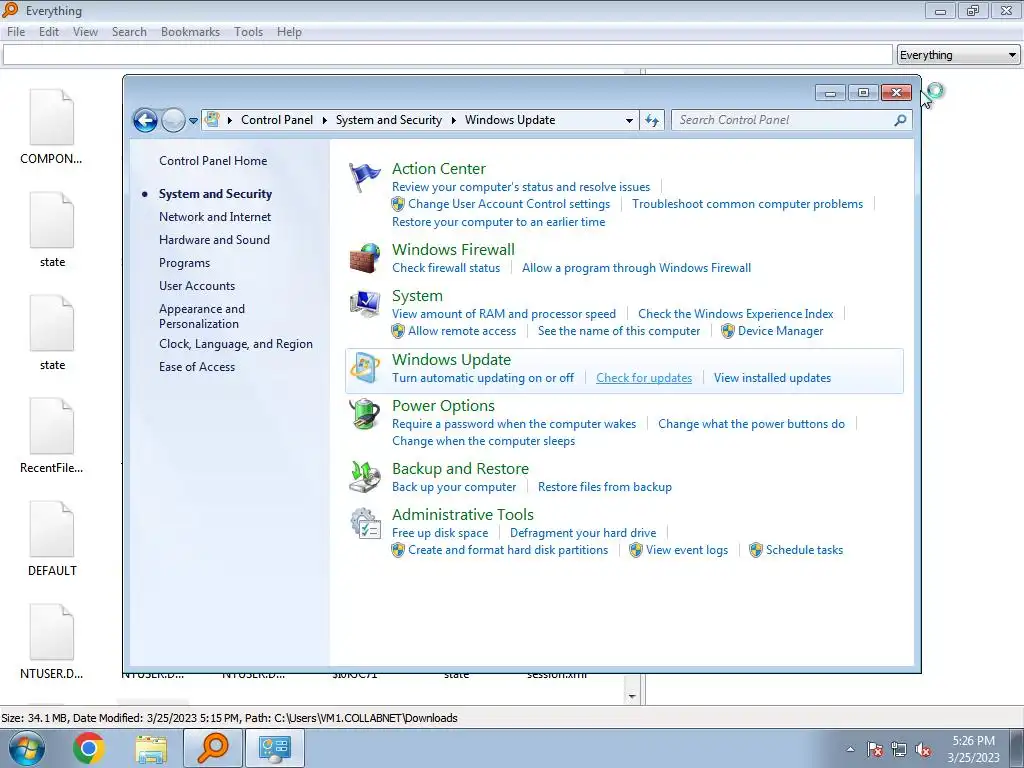Open Restore files from backup
The height and width of the screenshot is (768, 1024).
click(605, 487)
